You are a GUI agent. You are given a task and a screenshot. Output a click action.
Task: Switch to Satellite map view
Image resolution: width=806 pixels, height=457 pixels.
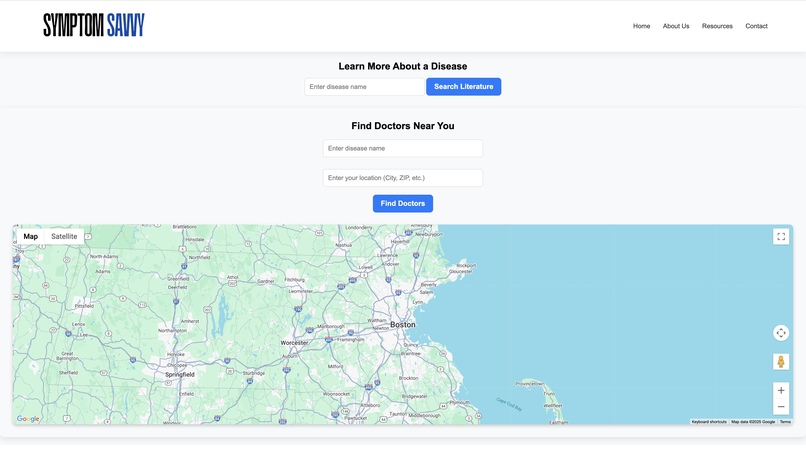click(64, 236)
